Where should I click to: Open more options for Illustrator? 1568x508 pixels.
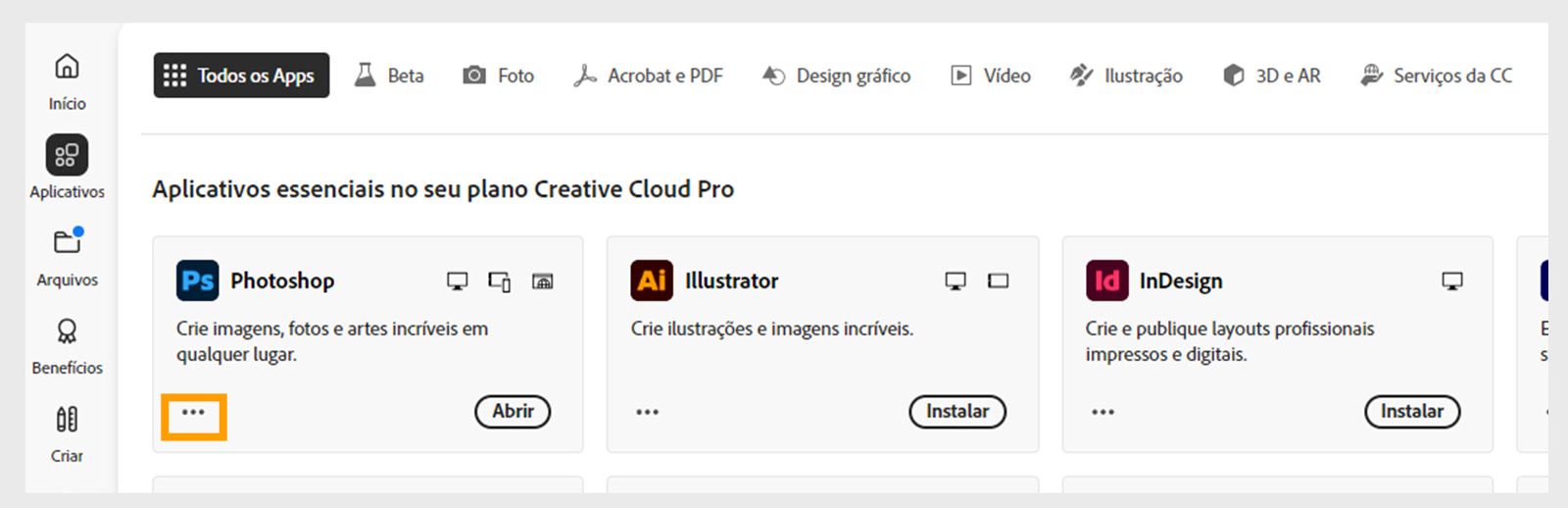coord(647,412)
